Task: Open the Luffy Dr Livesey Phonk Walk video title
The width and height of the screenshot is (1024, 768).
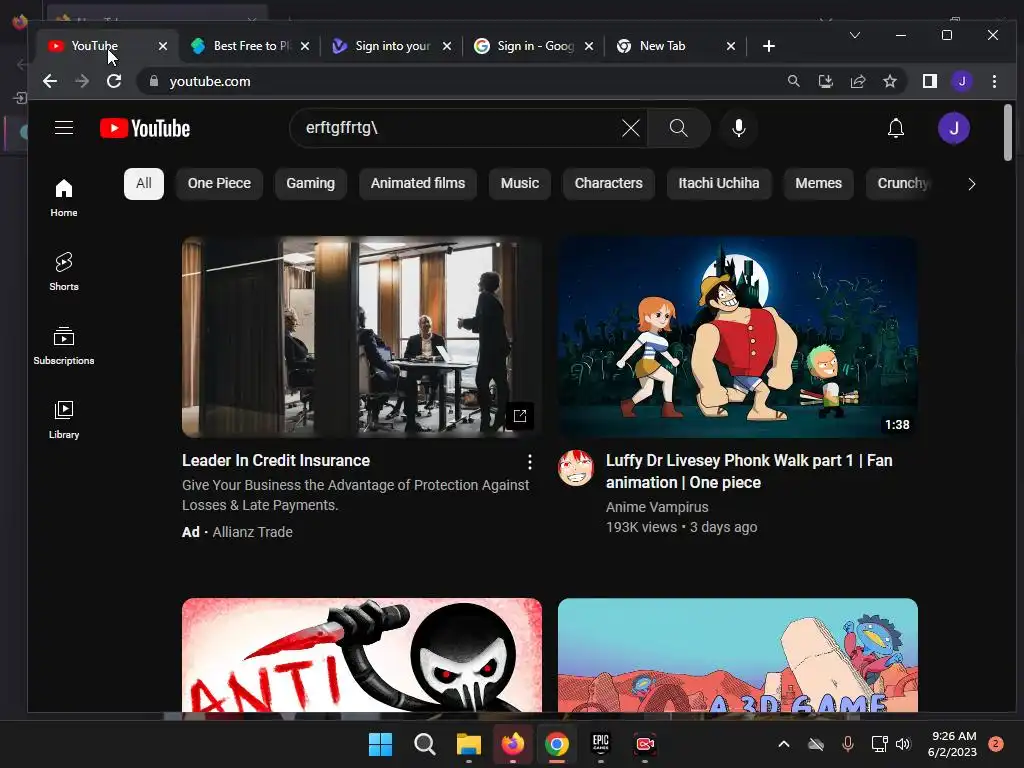Action: (x=748, y=472)
